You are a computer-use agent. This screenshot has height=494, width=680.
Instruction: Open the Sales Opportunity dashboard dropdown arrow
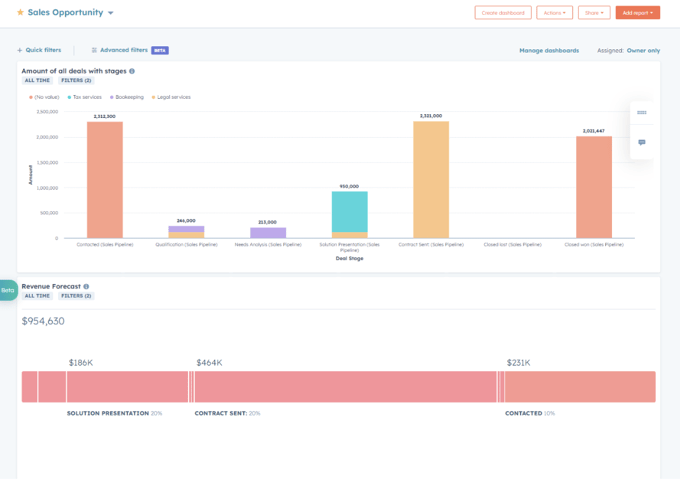111,13
